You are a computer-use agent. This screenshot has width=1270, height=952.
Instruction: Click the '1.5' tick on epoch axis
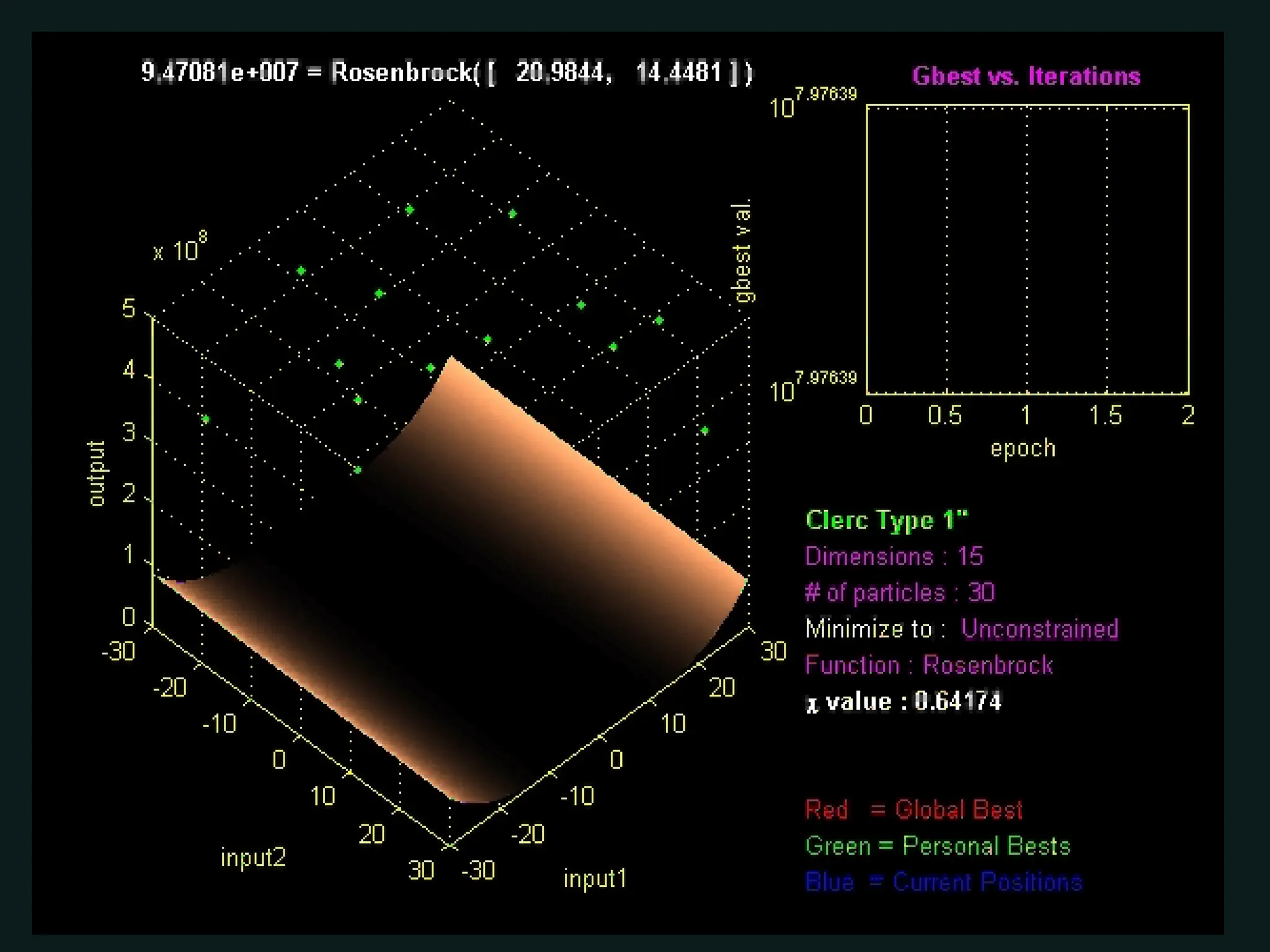[x=1106, y=415]
